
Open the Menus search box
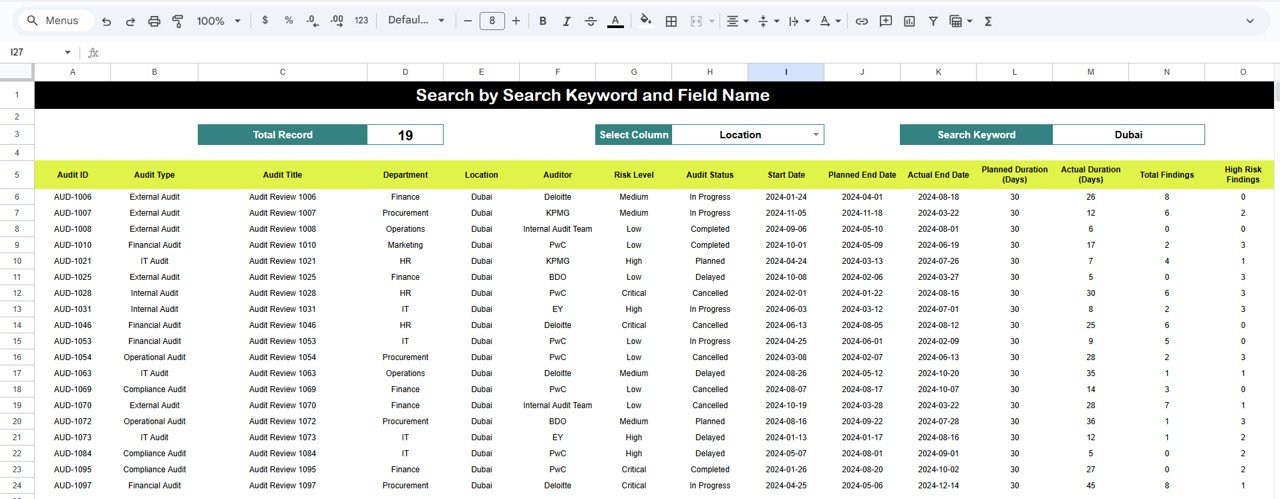pos(56,21)
